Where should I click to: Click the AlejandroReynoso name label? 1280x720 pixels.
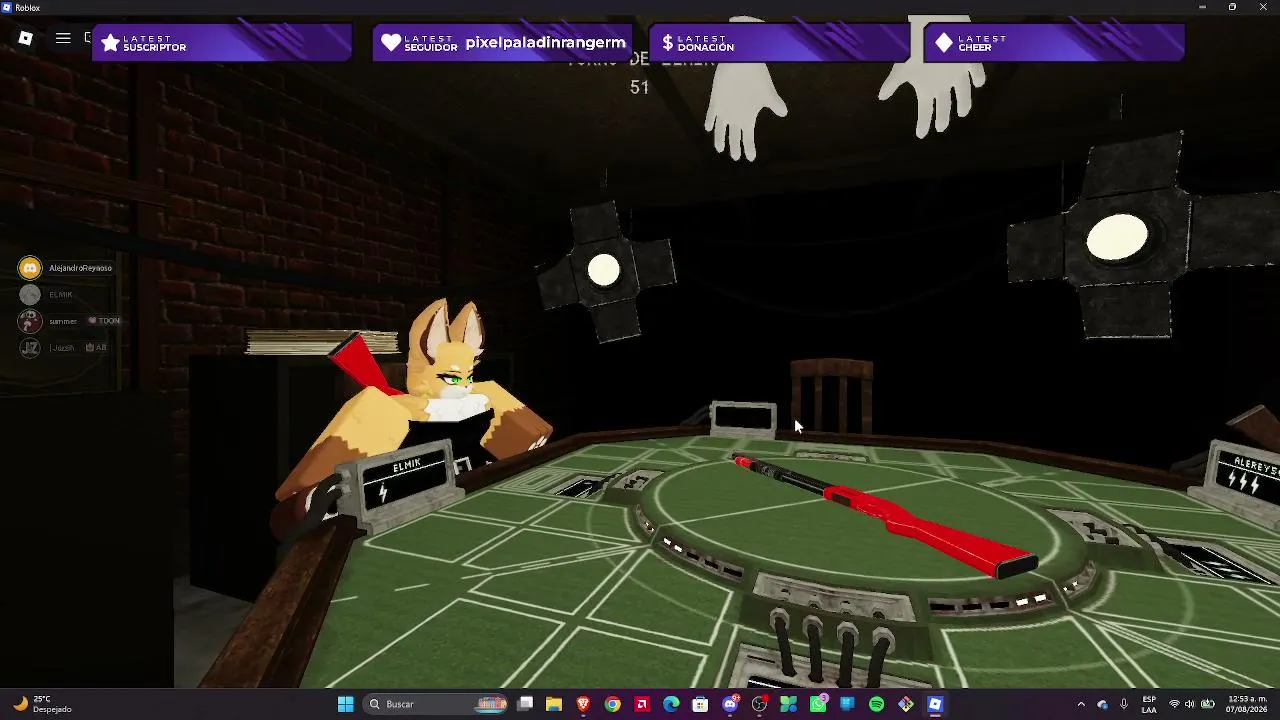[x=81, y=268]
